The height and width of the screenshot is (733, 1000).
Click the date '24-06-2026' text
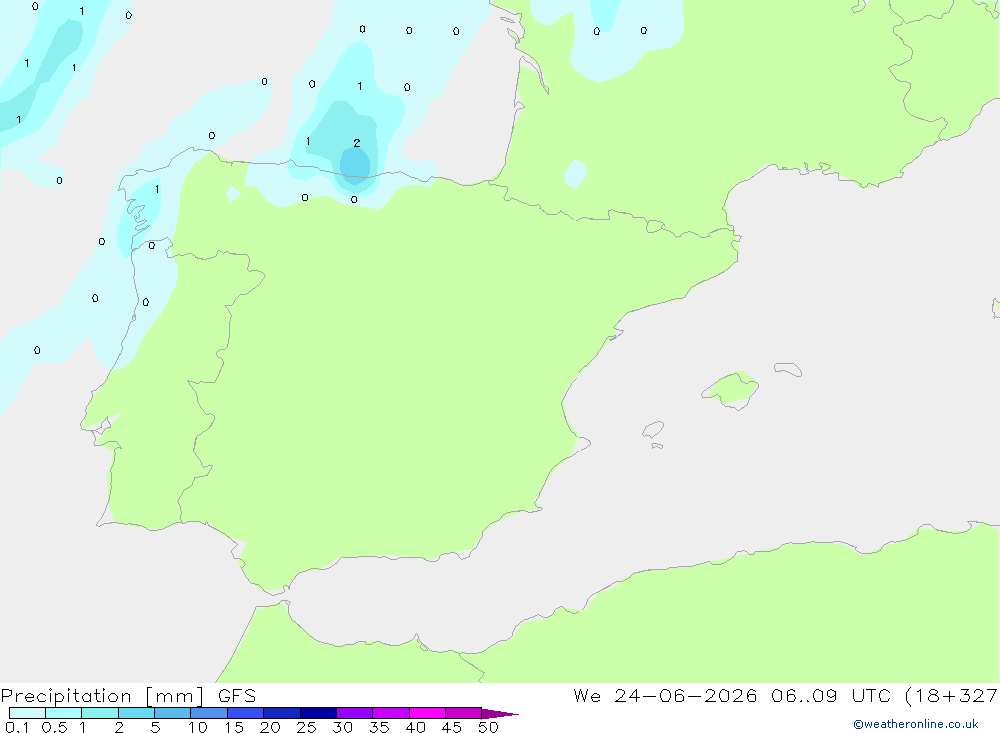[686, 695]
